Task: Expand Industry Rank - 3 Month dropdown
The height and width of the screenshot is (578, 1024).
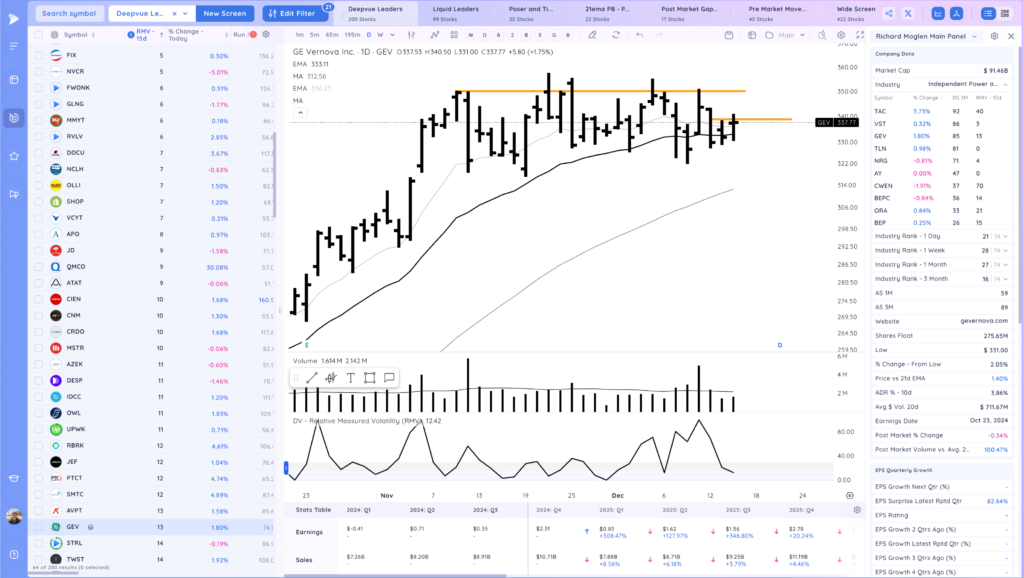Action: click(x=1006, y=279)
